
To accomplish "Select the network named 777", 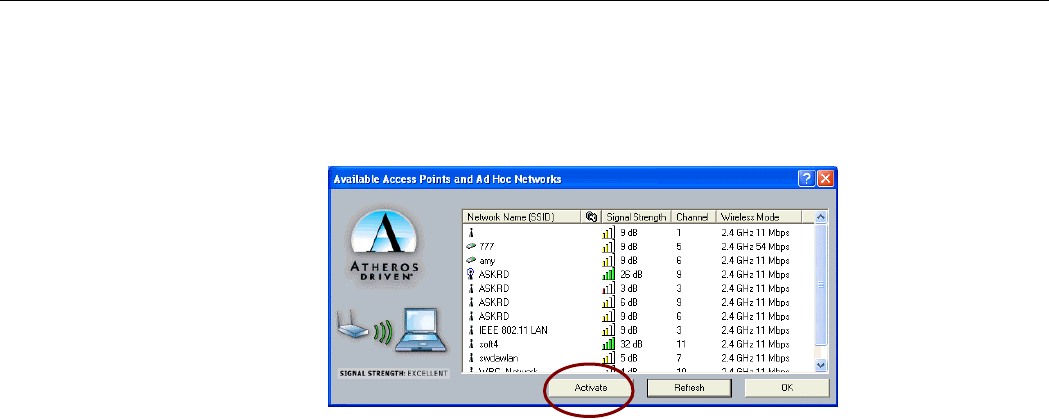I will (486, 247).
